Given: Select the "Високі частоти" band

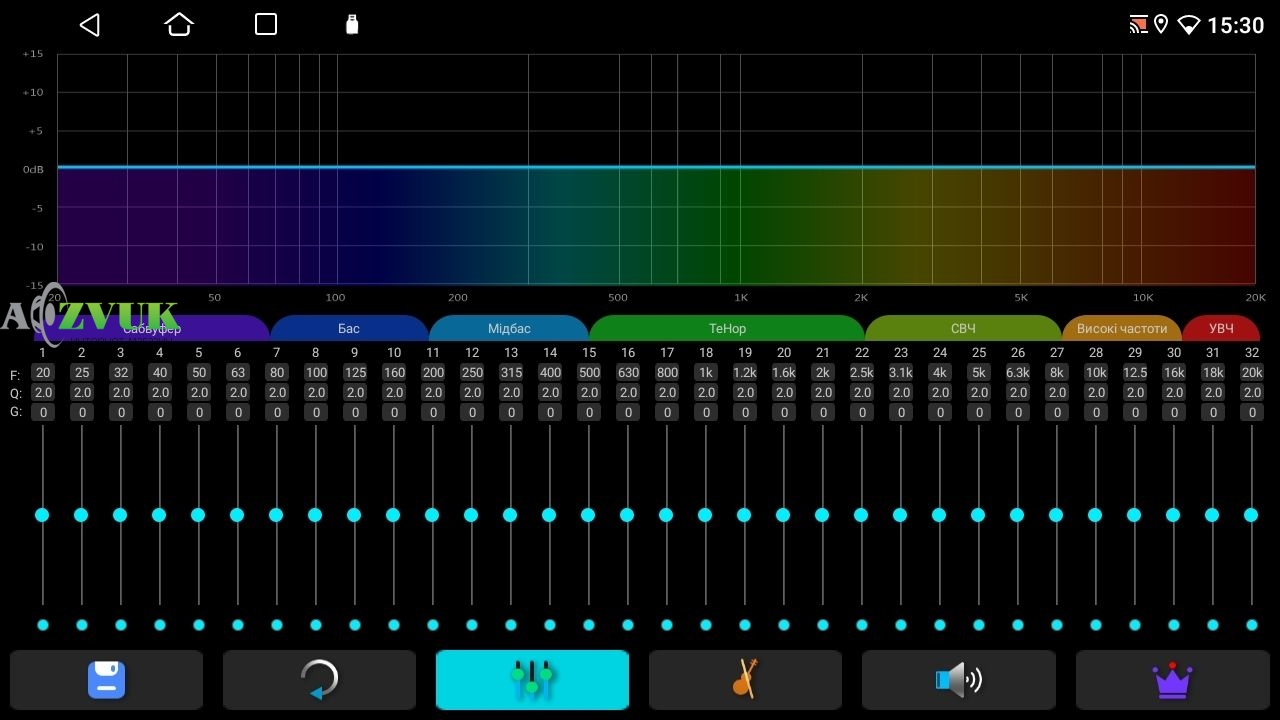Looking at the screenshot, I should (1121, 328).
